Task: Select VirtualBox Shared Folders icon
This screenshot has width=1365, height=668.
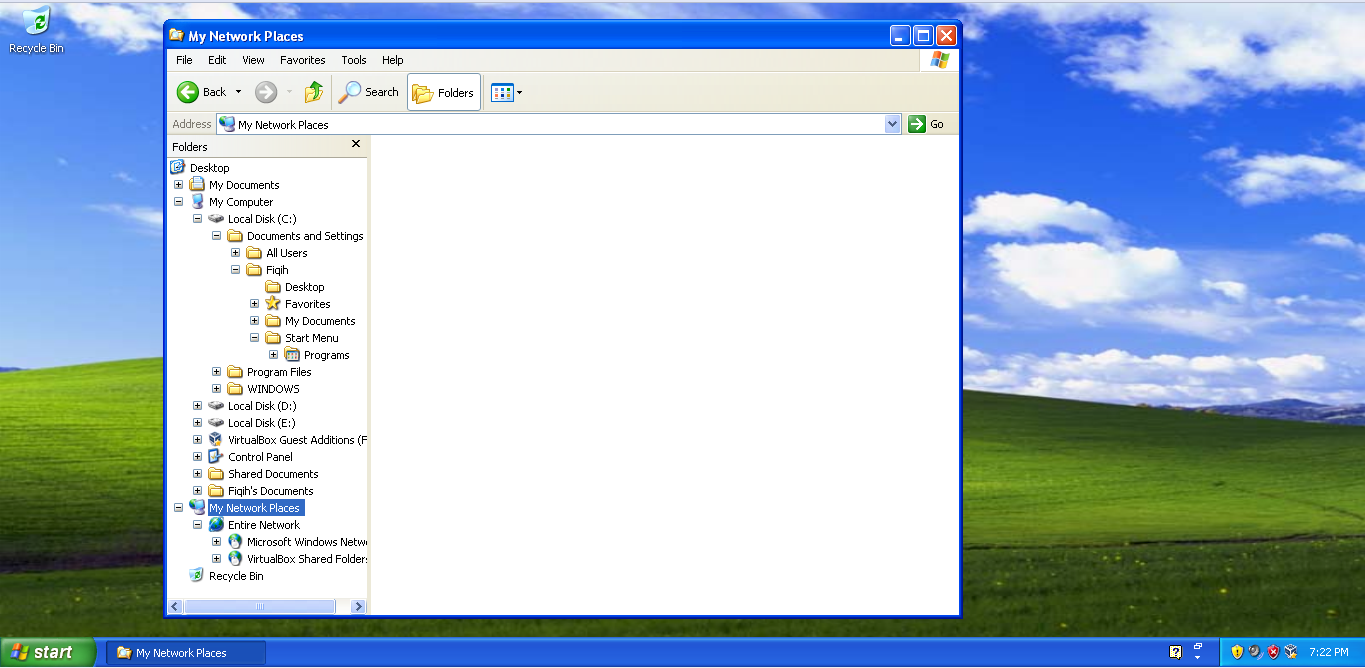Action: click(x=235, y=559)
